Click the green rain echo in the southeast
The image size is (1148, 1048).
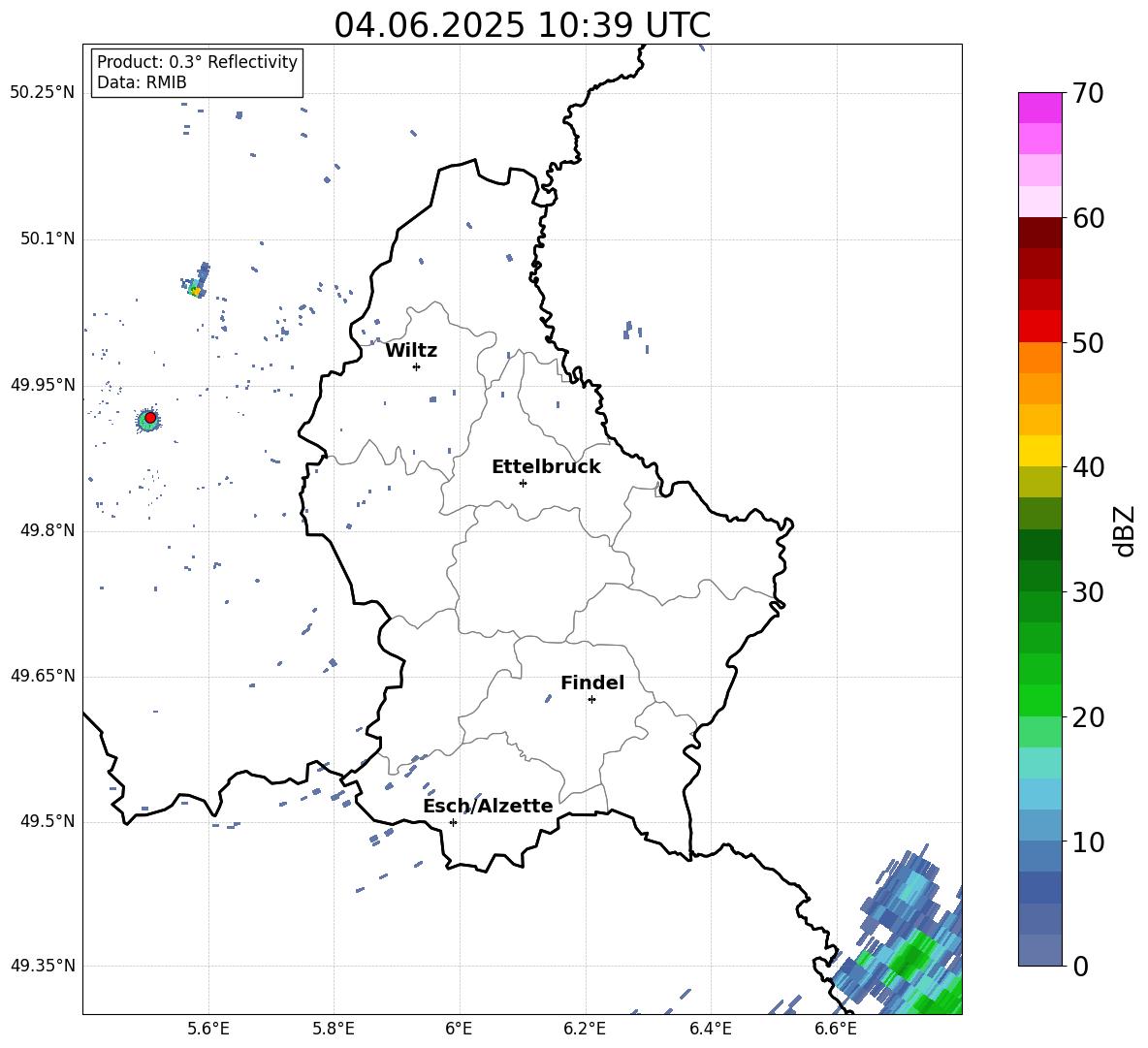910,957
